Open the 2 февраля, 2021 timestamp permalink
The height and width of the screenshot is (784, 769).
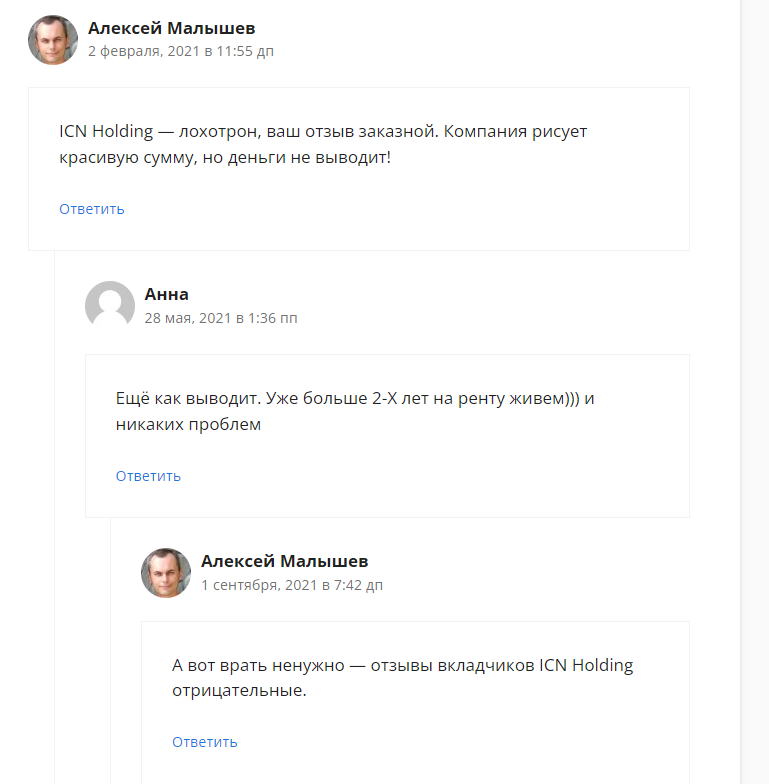180,51
